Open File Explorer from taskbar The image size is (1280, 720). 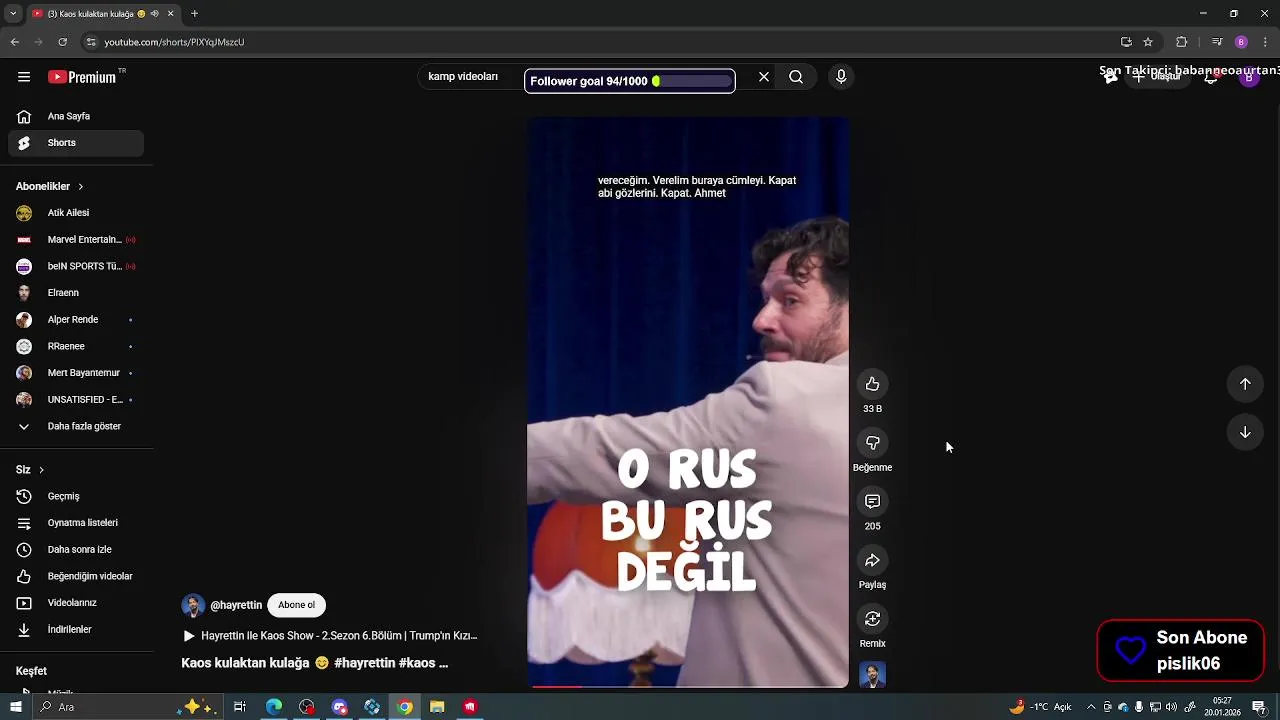point(437,707)
